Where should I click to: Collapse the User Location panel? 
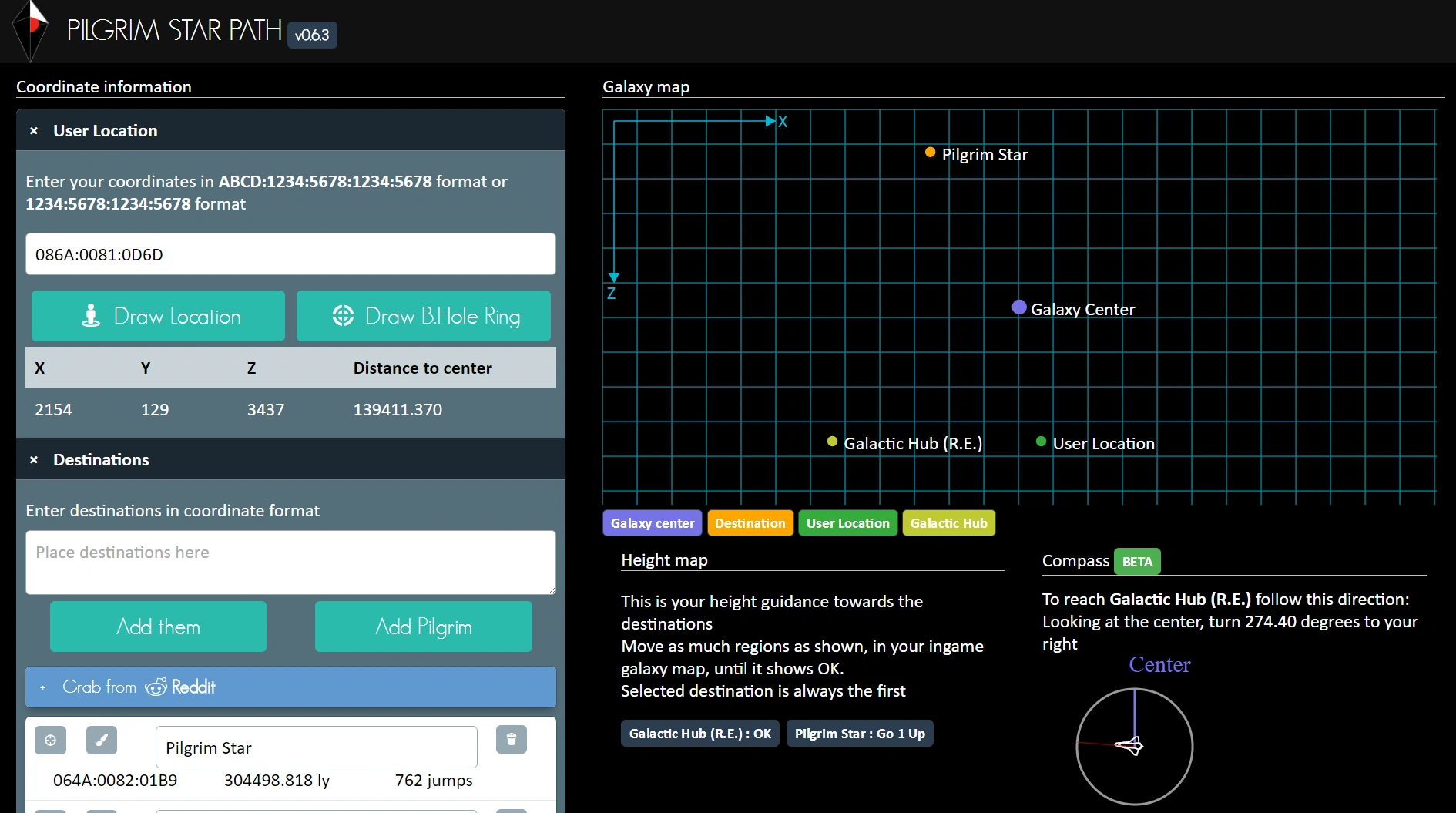34,131
